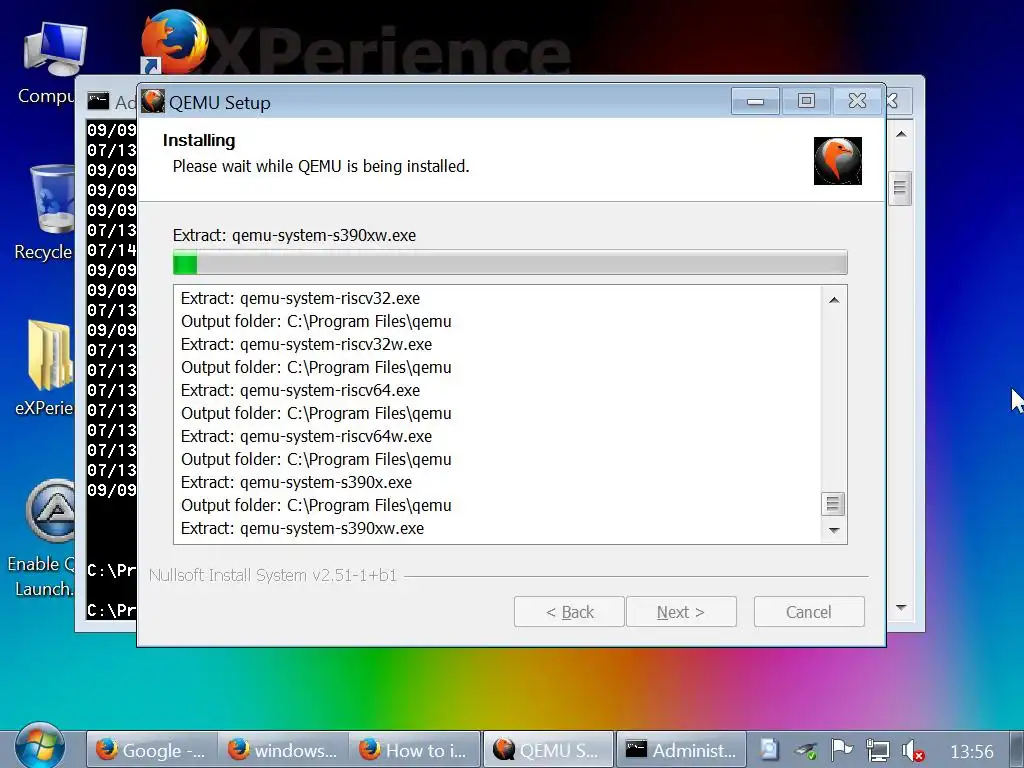Screen dimensions: 1024x768
Task: Click the command prompt icon in the Administrator window title bar
Action: [x=98, y=101]
